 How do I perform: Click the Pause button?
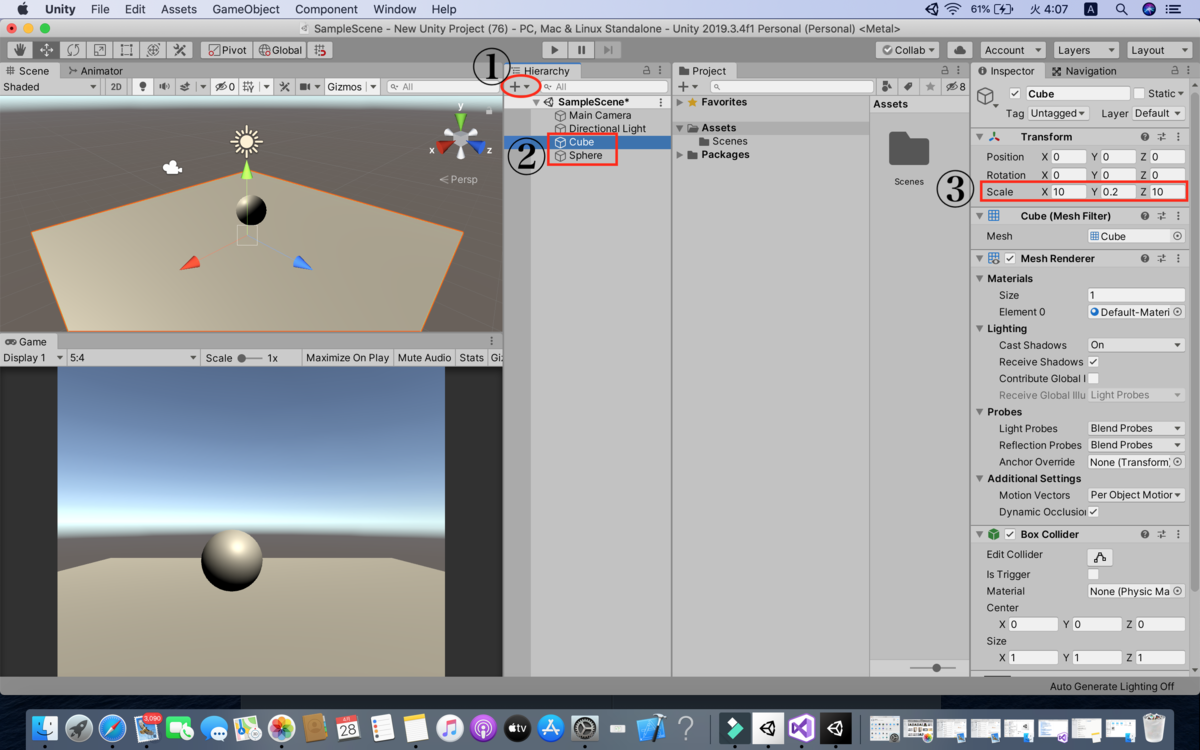[x=581, y=50]
